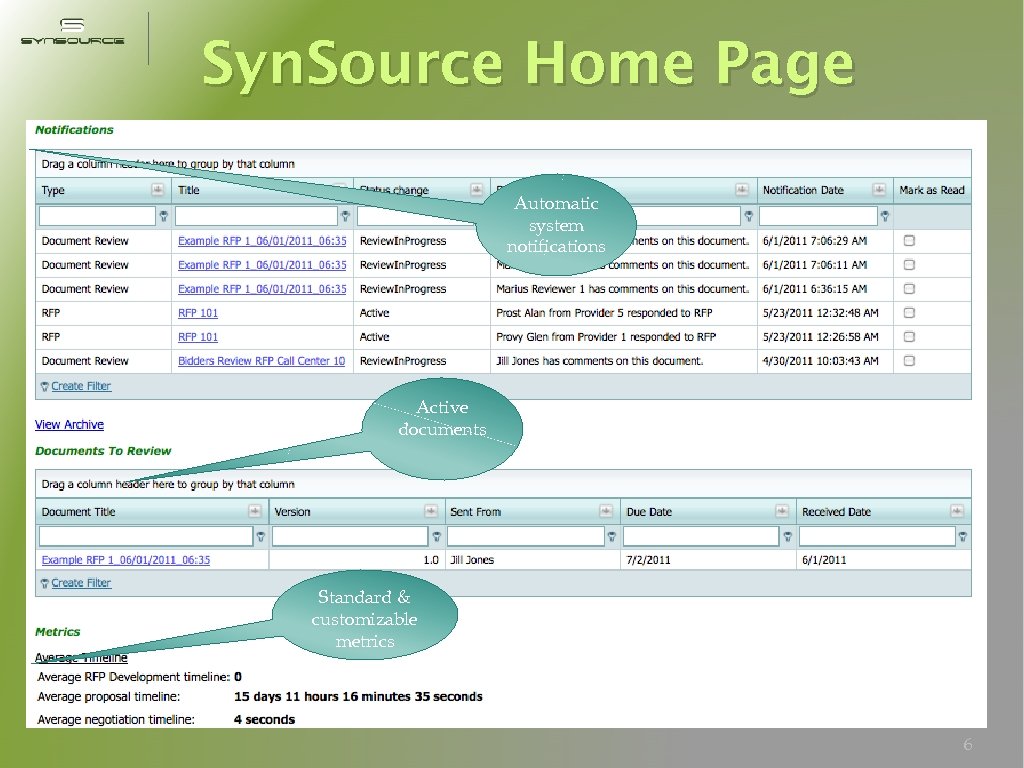Open RFP 101 link from Prost Alan row

(198, 313)
